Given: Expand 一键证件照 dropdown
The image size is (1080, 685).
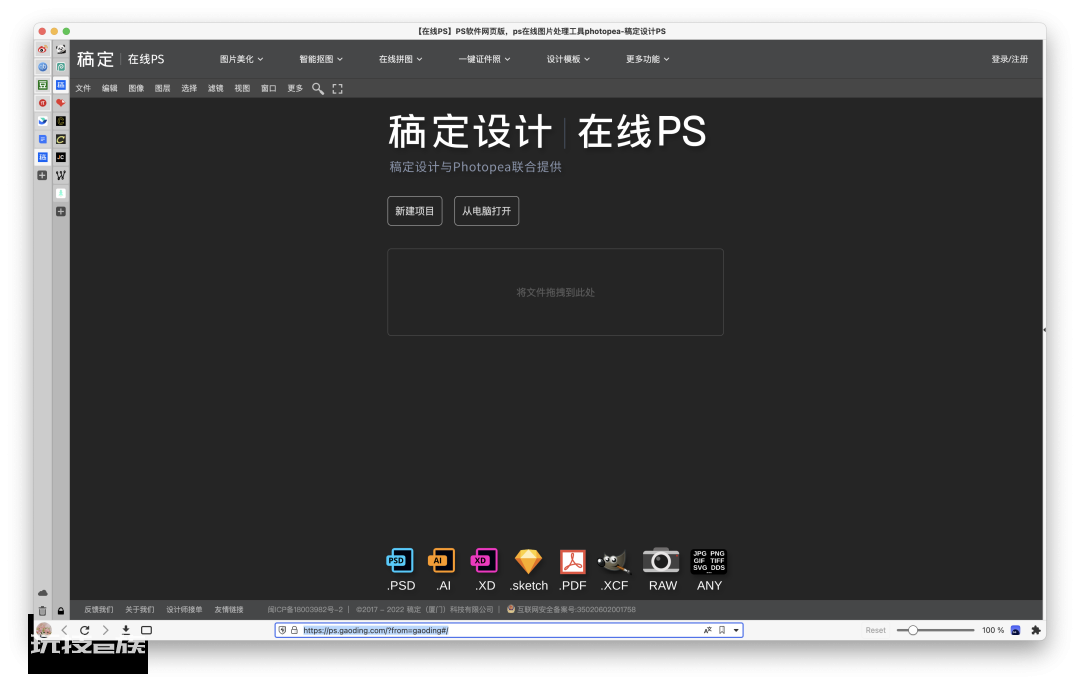Looking at the screenshot, I should 485,59.
